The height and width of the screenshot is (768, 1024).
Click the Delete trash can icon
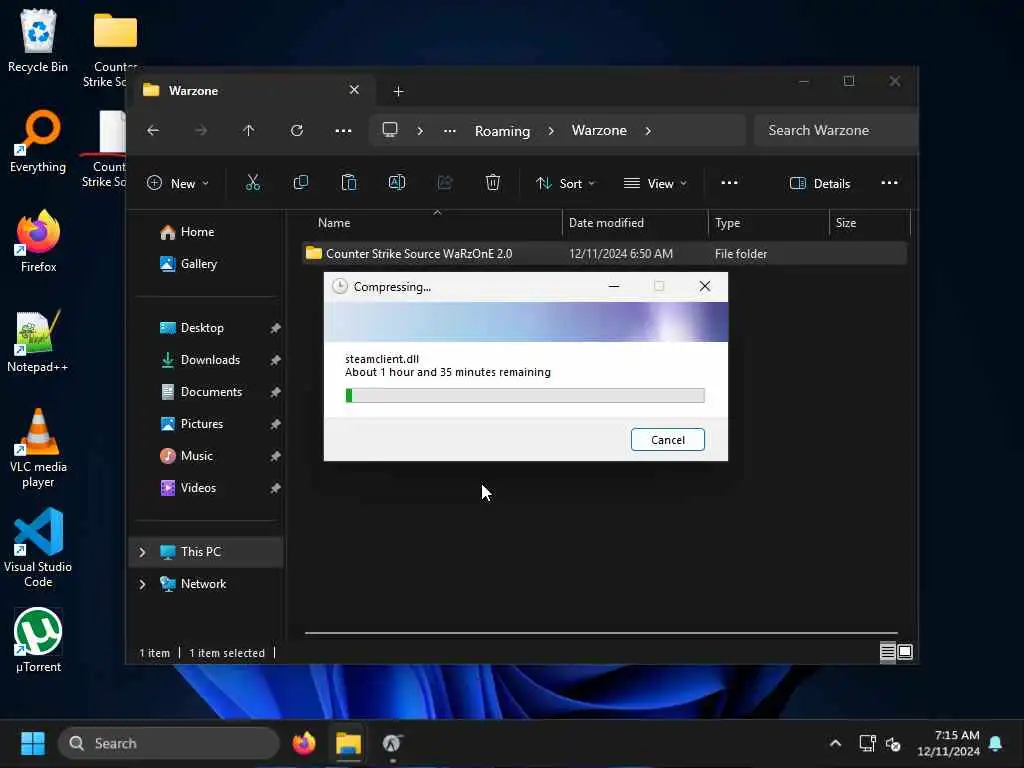pyautogui.click(x=493, y=184)
